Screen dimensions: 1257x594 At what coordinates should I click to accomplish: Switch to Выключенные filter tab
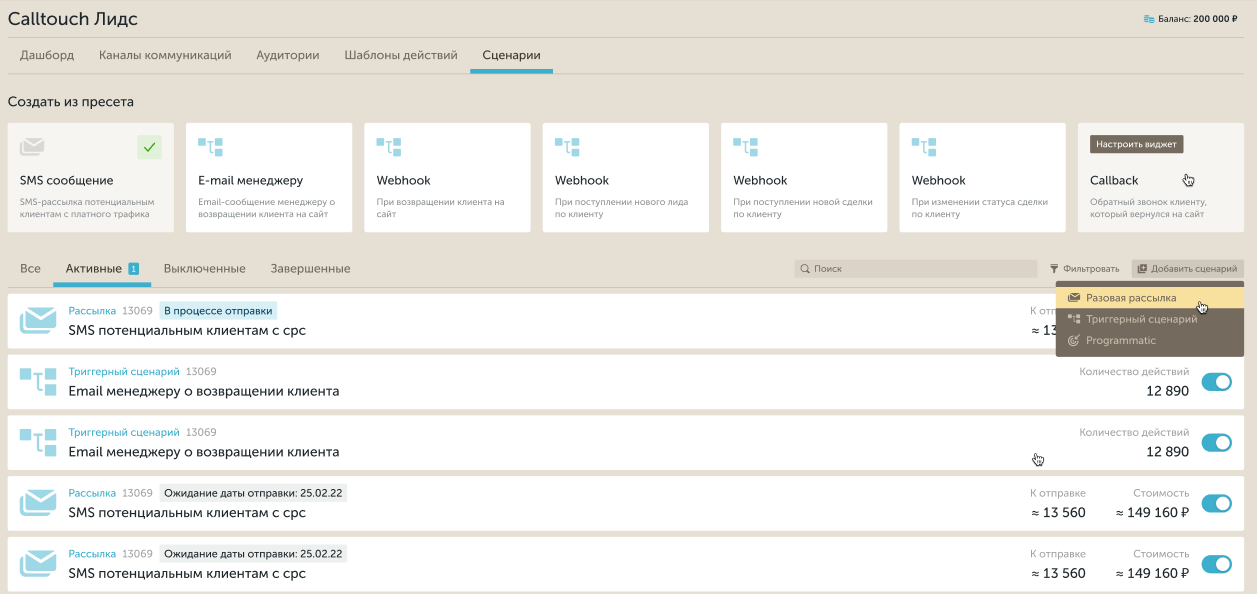(x=204, y=269)
